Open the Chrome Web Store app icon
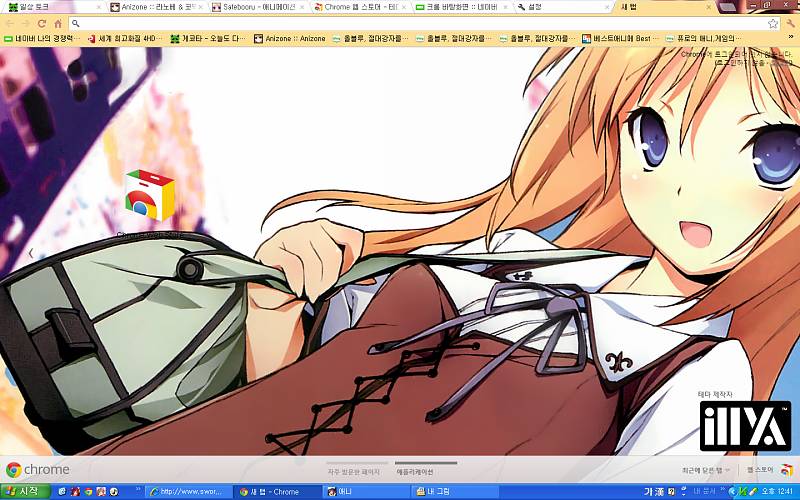Viewport: 800px width, 500px height. coord(149,196)
